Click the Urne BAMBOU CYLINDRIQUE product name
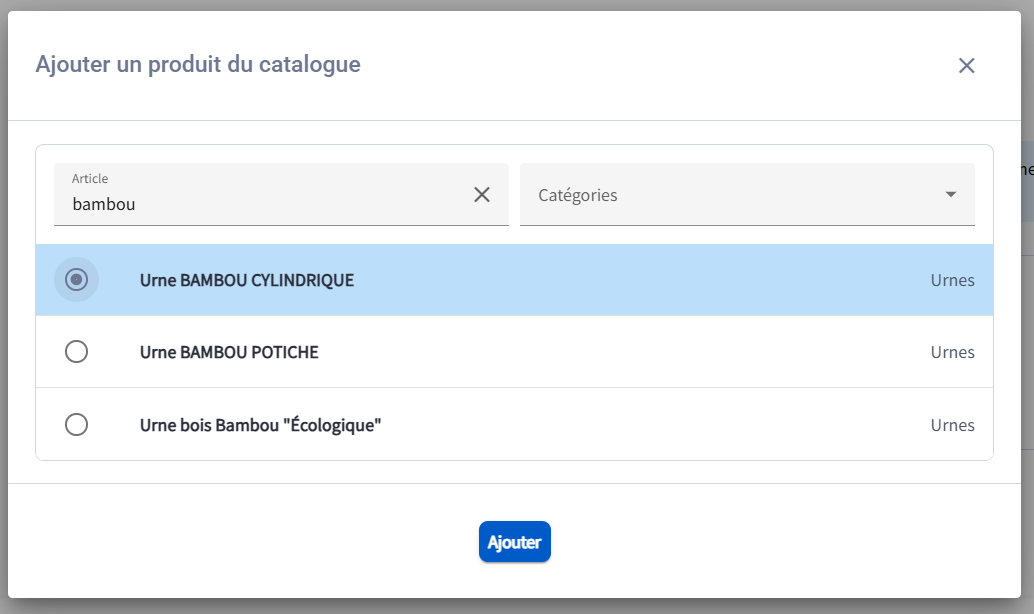The height and width of the screenshot is (614, 1034). tap(247, 281)
